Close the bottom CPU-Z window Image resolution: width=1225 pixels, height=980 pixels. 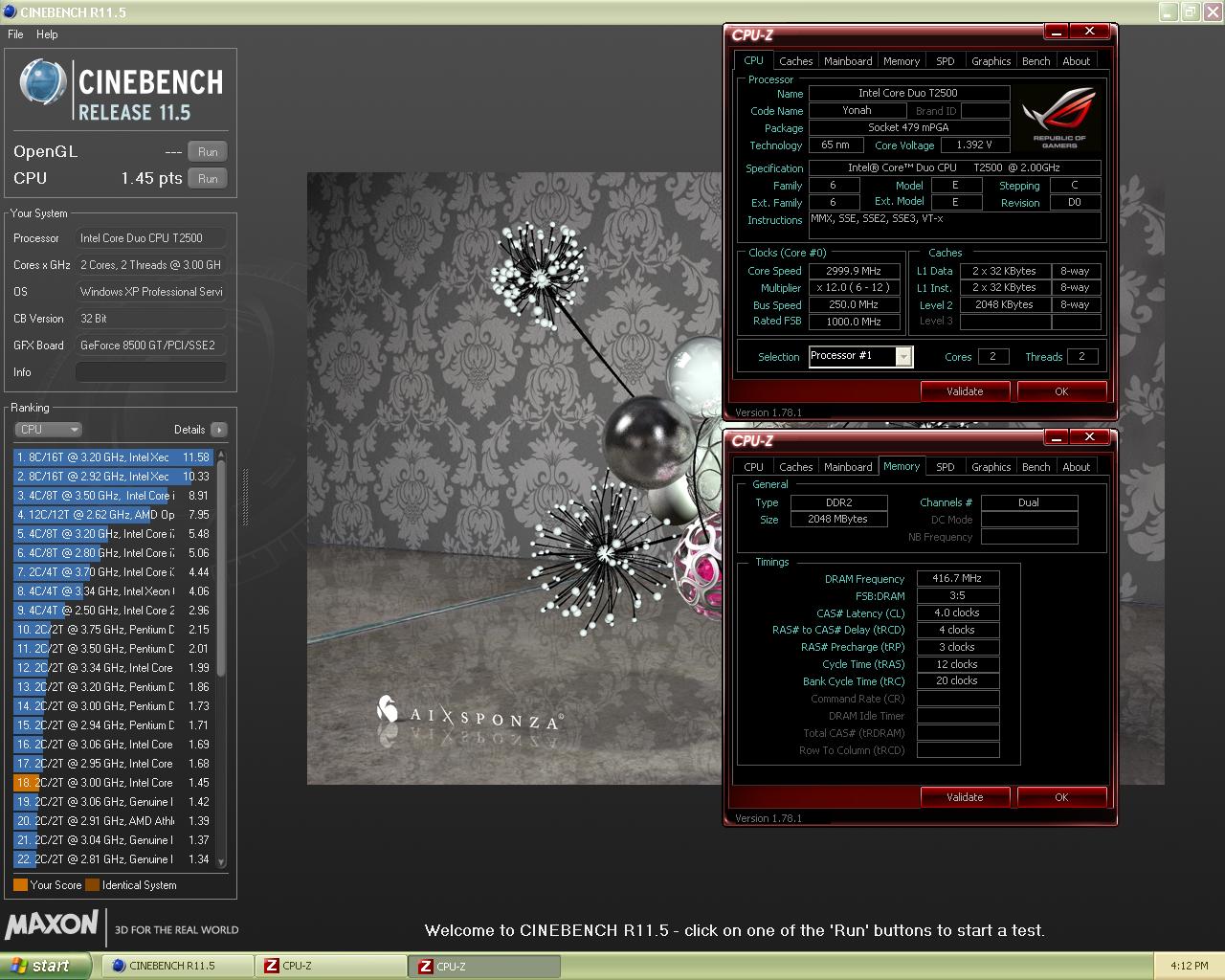coord(1089,437)
